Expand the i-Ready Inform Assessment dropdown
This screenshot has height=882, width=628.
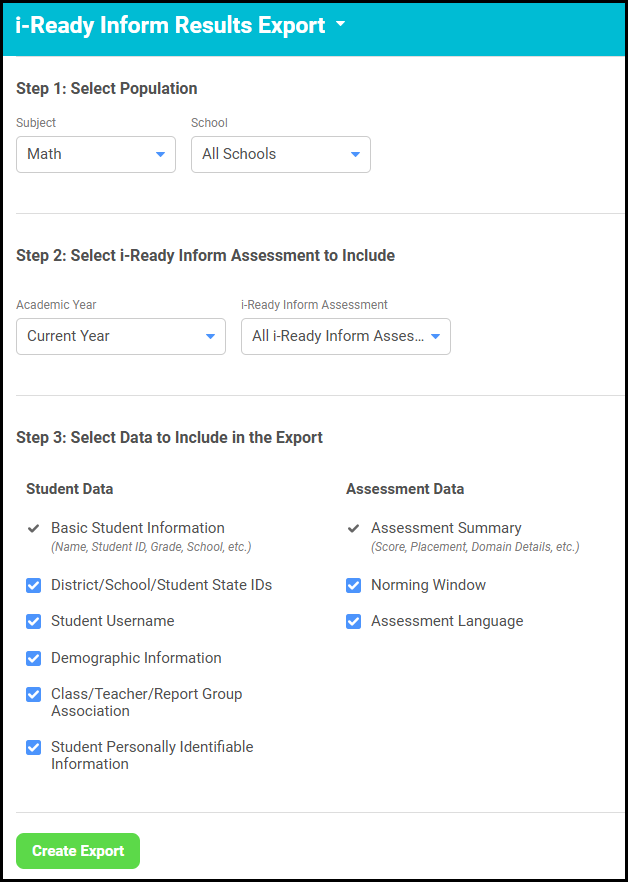[x=346, y=336]
